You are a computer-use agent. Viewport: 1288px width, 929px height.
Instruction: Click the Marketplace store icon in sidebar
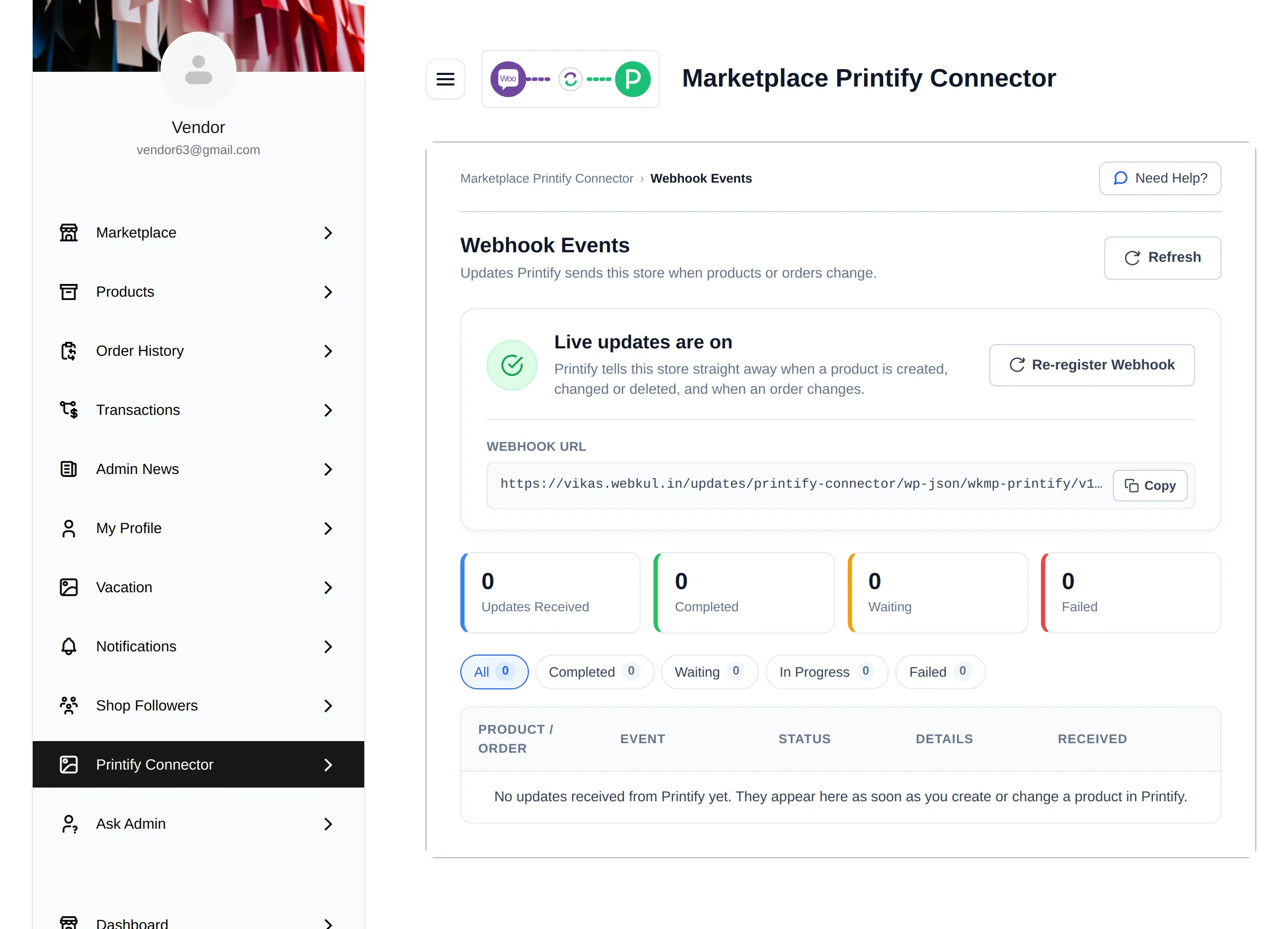(69, 233)
